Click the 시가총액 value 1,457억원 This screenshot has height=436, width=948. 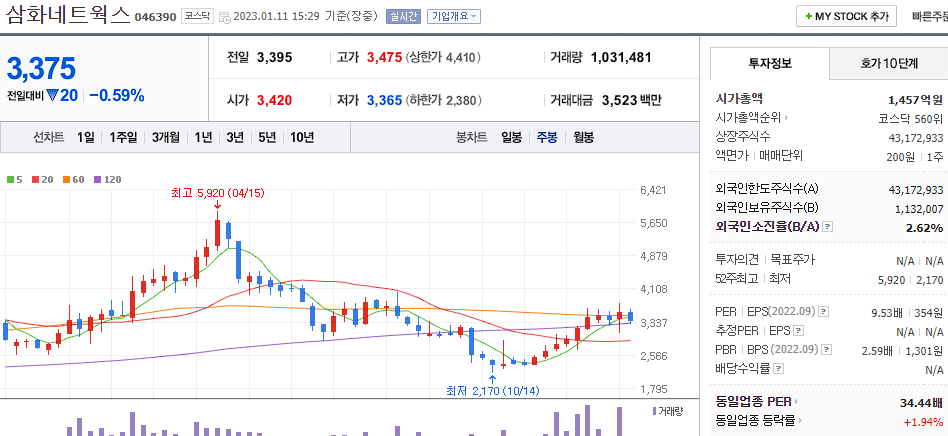coord(915,100)
